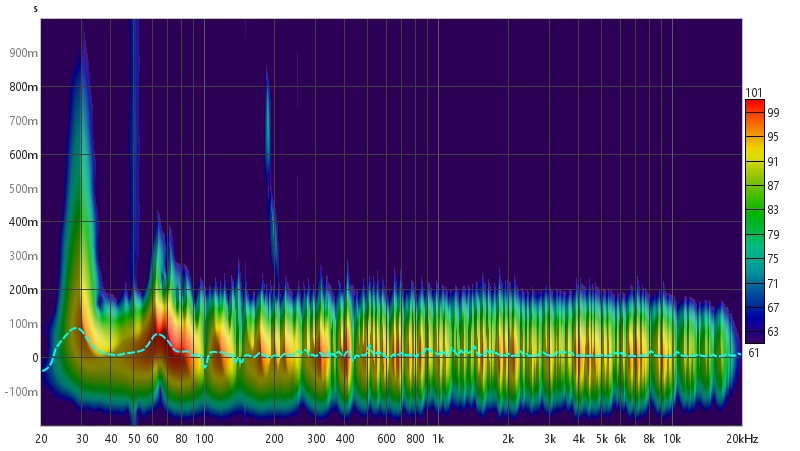The height and width of the screenshot is (451, 800).
Task: Click the narrow vertical line at 50 Hz
Action: click(135, 150)
